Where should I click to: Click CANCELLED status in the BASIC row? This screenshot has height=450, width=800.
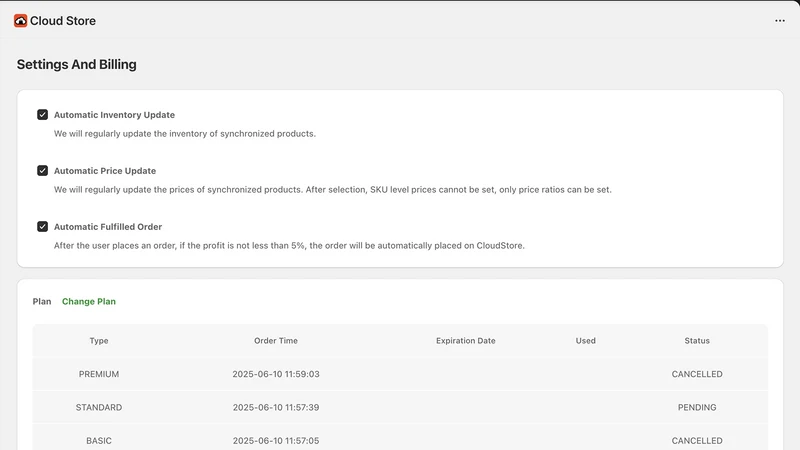(x=697, y=440)
